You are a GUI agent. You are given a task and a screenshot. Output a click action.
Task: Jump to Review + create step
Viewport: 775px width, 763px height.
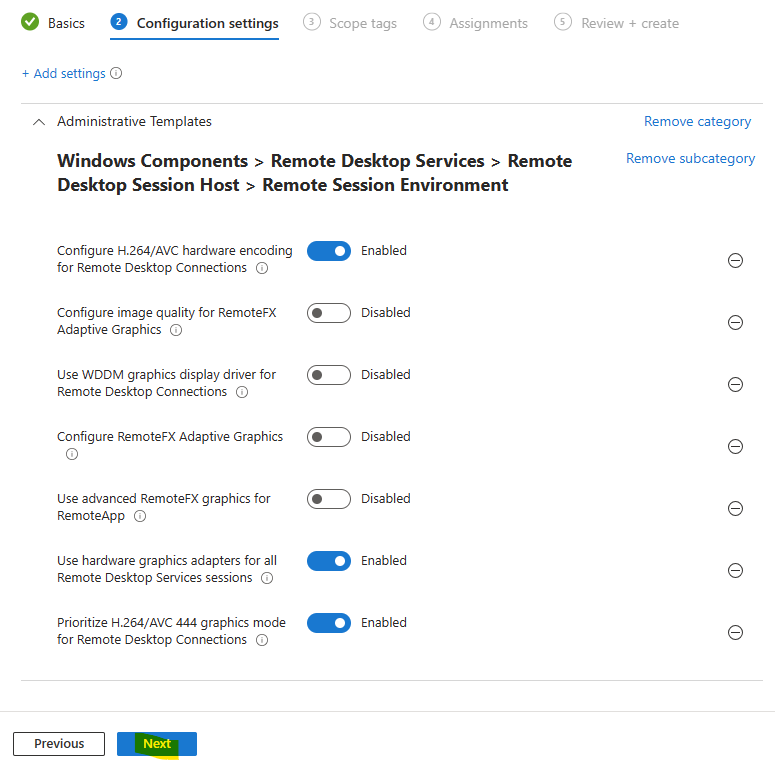pyautogui.click(x=616, y=23)
